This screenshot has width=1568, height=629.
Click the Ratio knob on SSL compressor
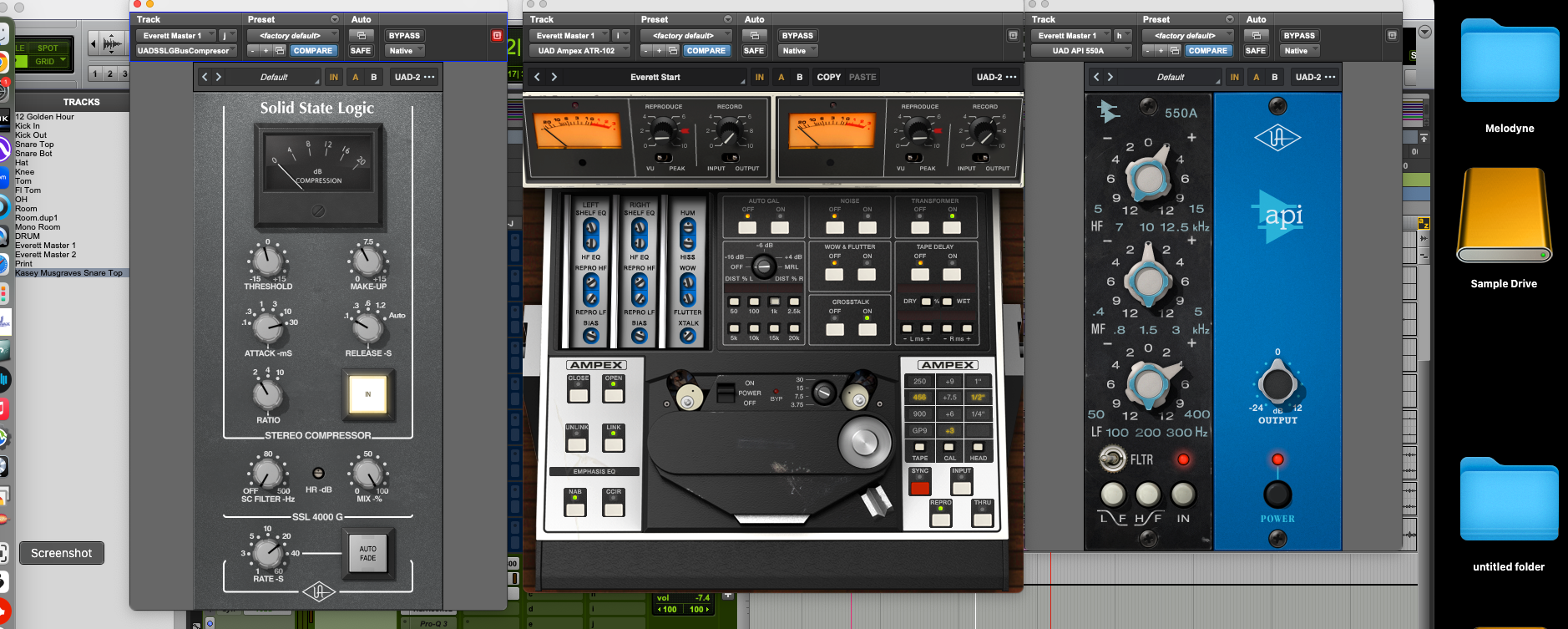(268, 393)
